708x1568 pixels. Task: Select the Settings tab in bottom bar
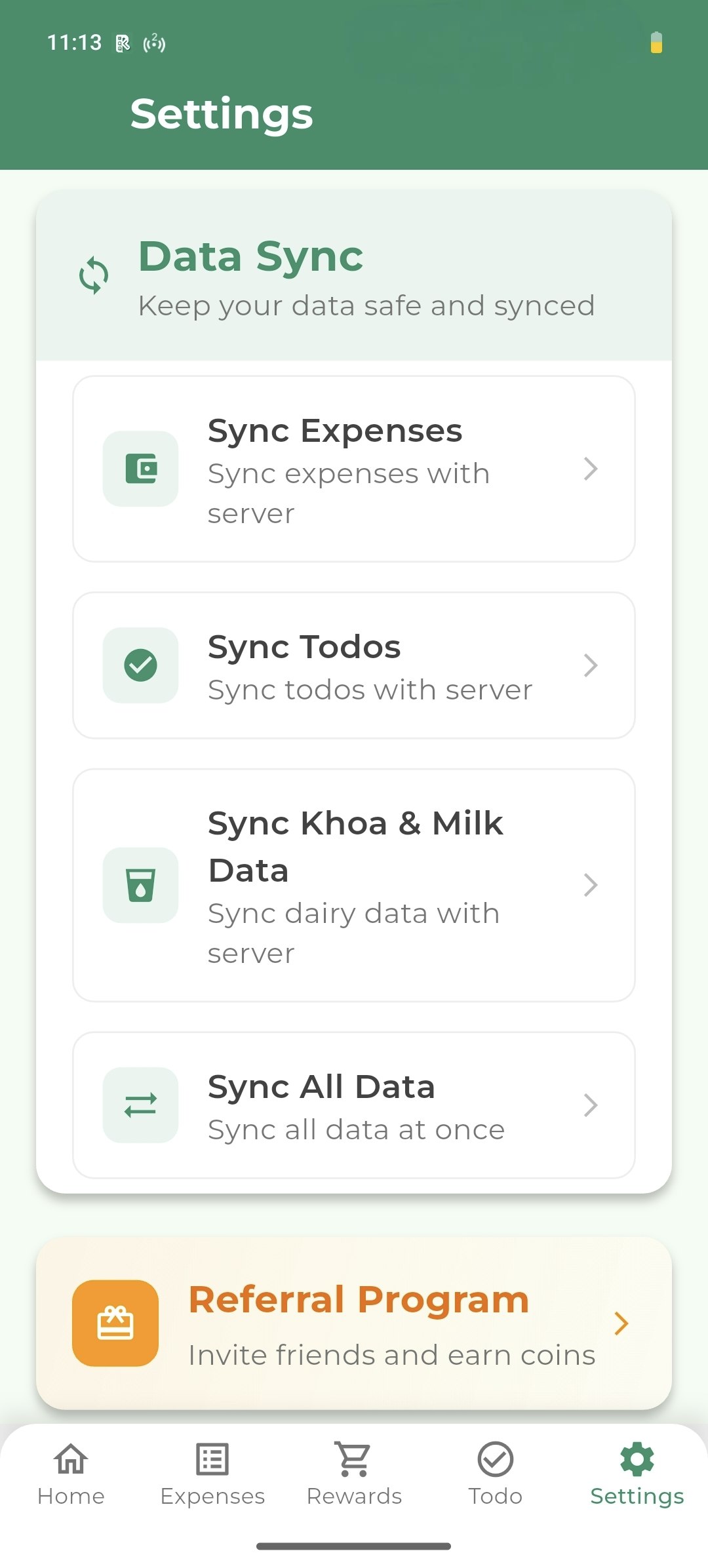click(x=637, y=1474)
